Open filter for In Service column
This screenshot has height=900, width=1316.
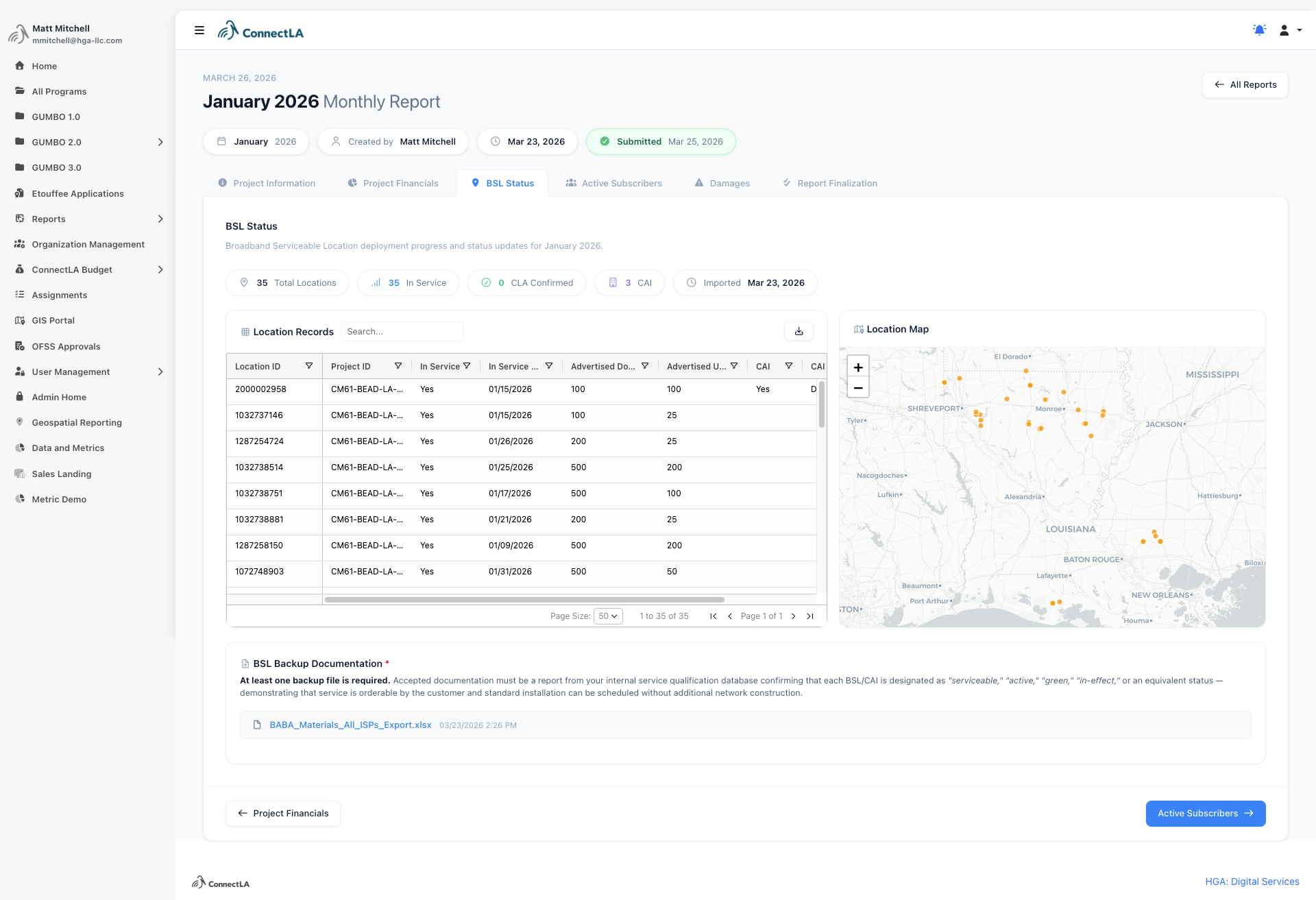pyautogui.click(x=467, y=366)
